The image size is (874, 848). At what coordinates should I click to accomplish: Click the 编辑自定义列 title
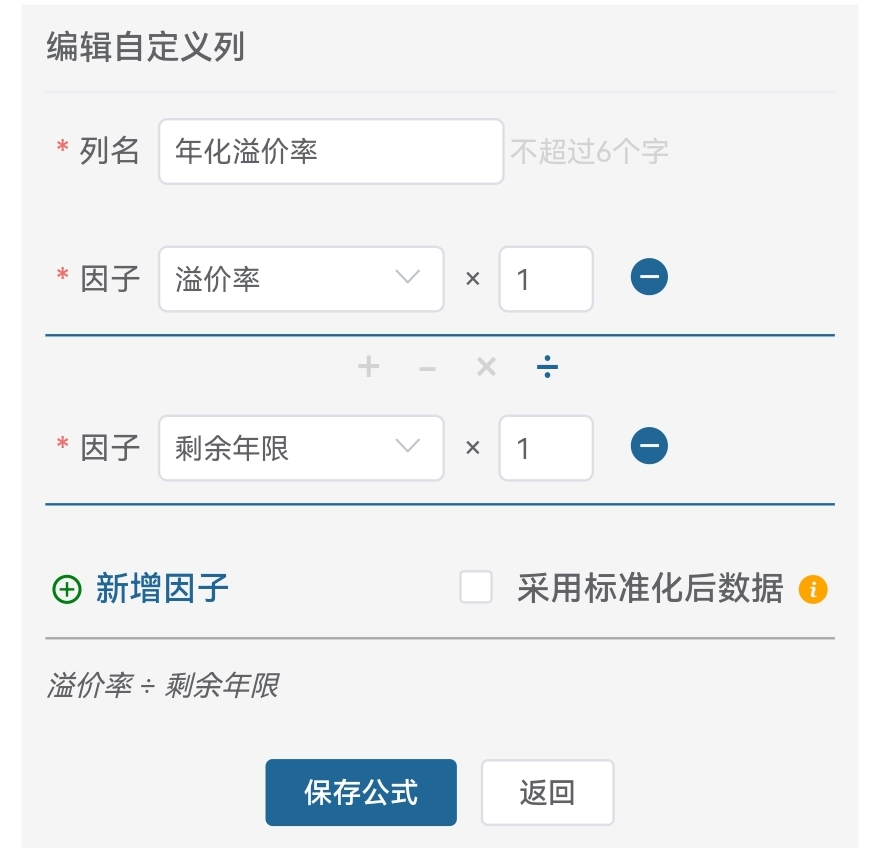click(146, 48)
